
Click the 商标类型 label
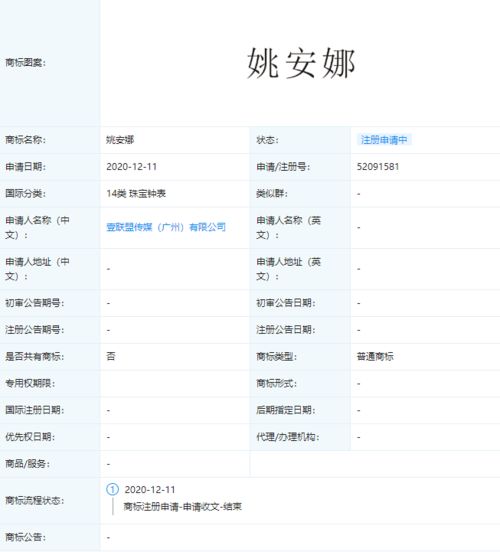[x=276, y=357]
